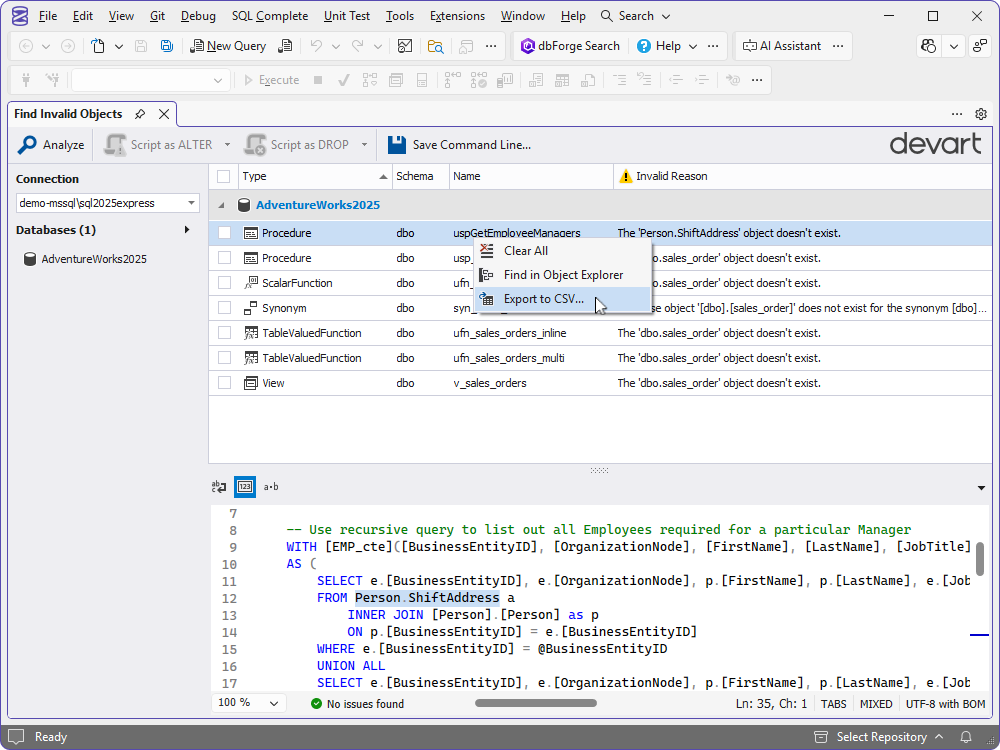Open the Unit Test menu
The width and height of the screenshot is (1000, 750).
tap(346, 16)
